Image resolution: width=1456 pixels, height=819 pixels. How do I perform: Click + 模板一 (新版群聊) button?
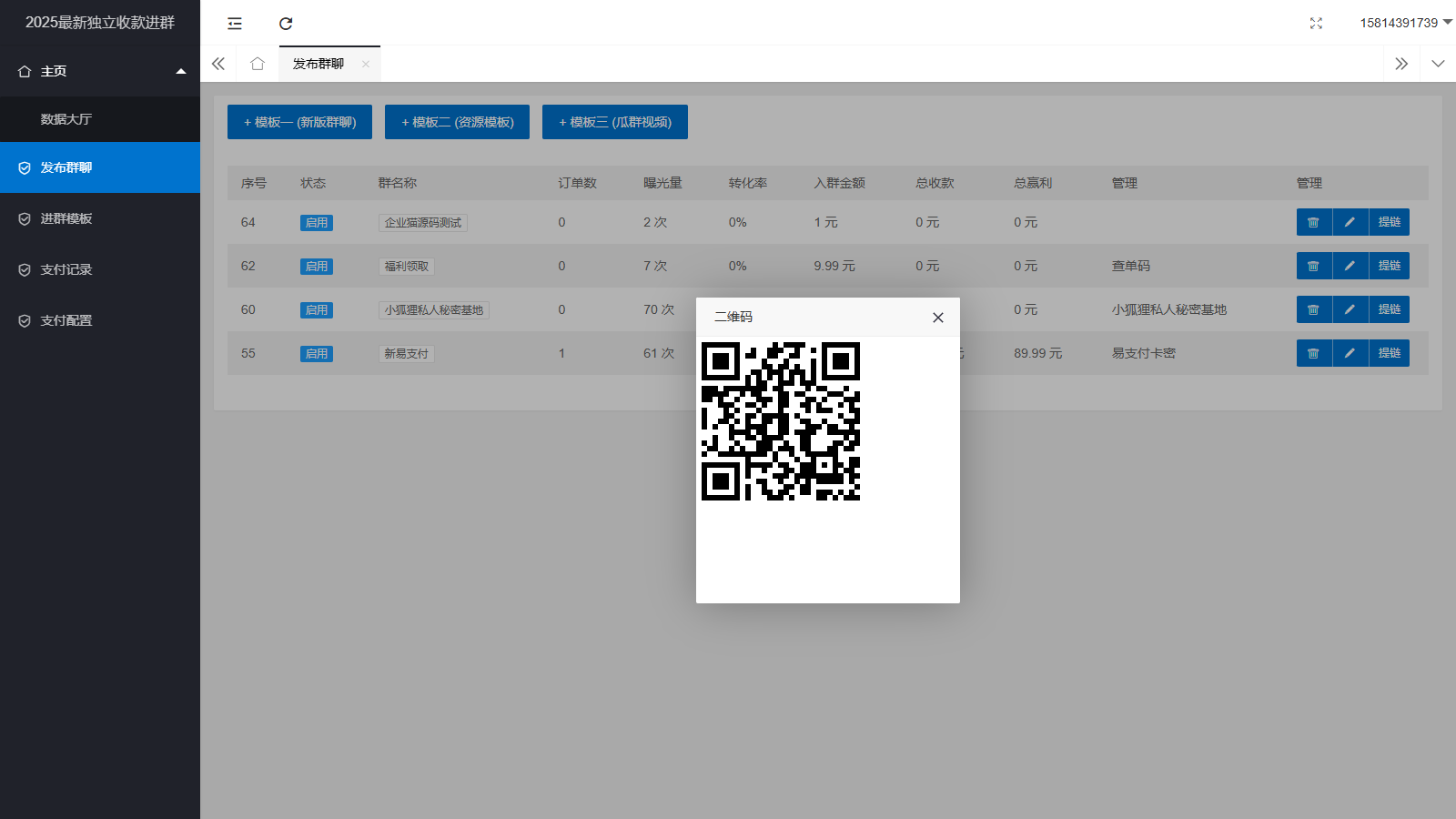299,122
